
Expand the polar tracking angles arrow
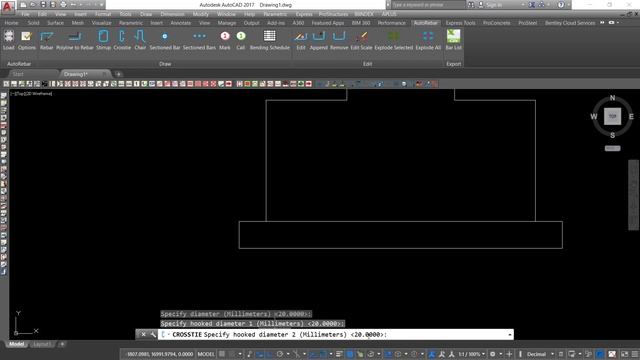pos(288,354)
